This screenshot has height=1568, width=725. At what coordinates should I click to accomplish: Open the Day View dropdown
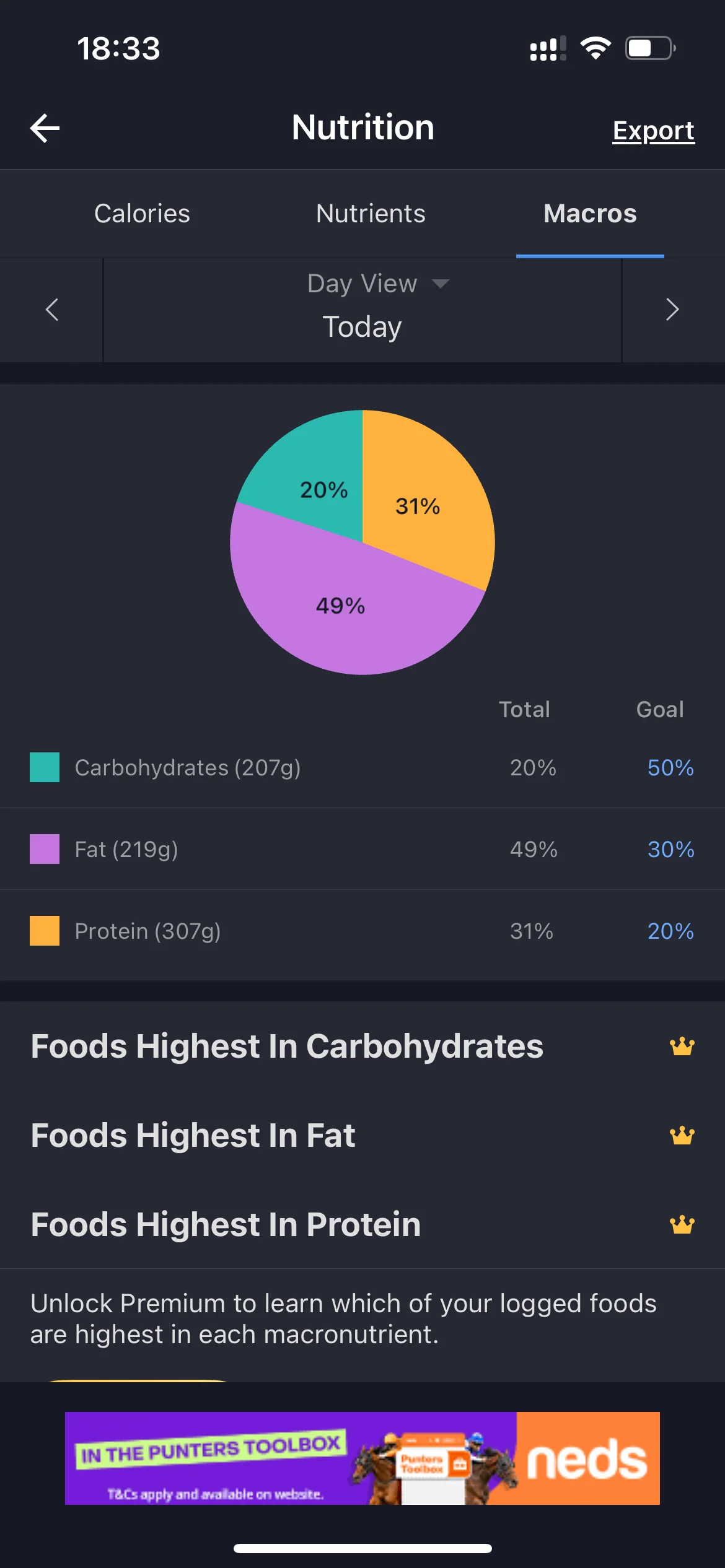coord(378,284)
